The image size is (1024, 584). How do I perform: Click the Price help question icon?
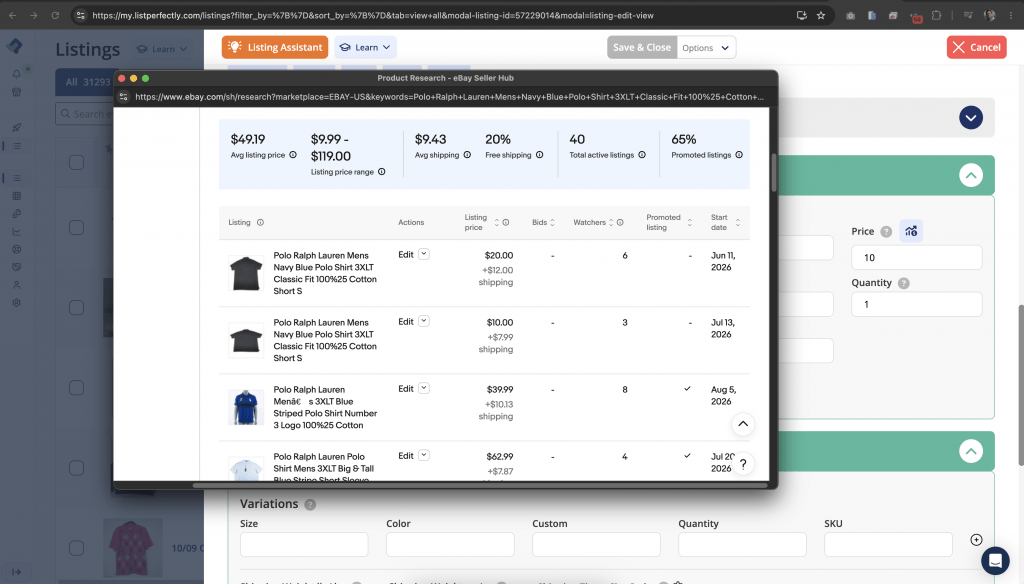886,231
